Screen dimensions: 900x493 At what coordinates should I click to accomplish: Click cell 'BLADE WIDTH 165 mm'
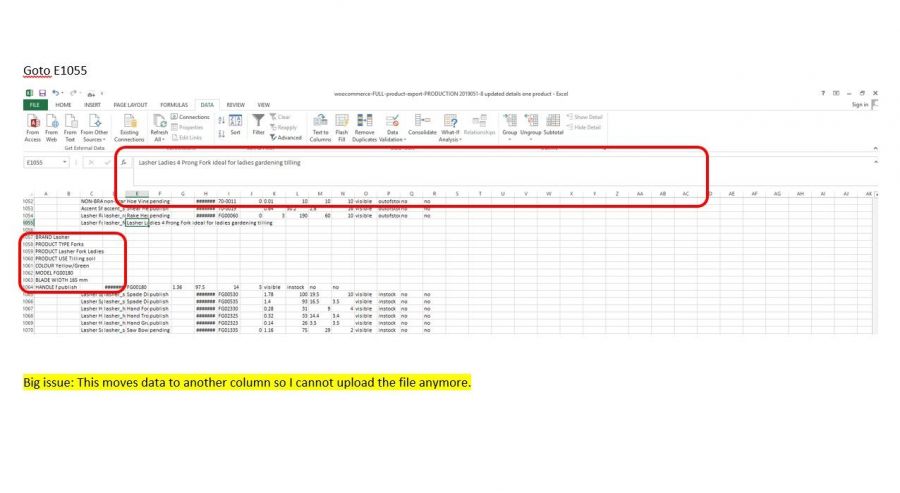tap(46, 280)
